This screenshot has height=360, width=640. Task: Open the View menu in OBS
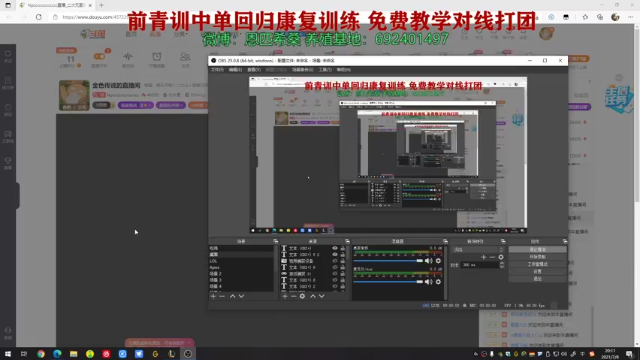(x=253, y=70)
